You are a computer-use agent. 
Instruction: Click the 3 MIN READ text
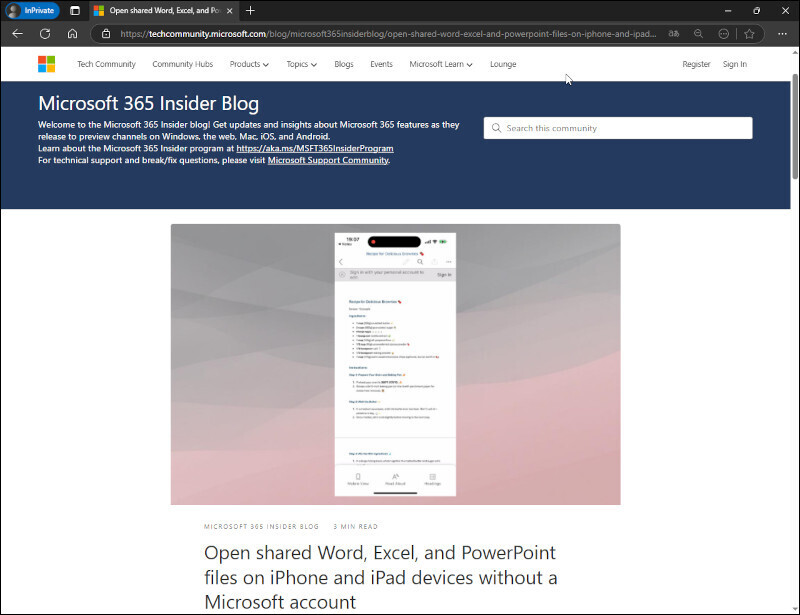pyautogui.click(x=356, y=527)
